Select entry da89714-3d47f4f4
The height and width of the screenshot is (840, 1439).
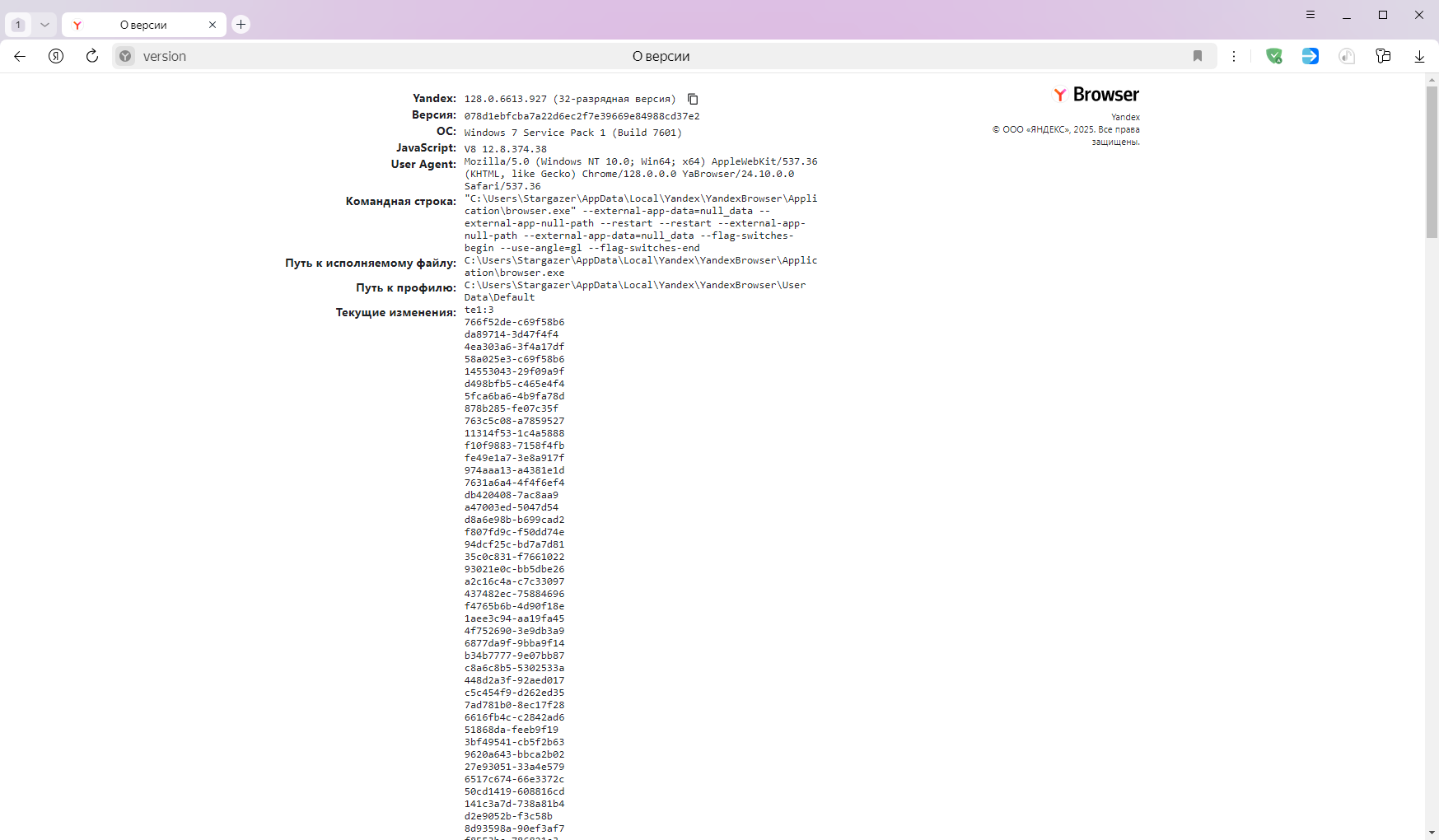click(511, 334)
